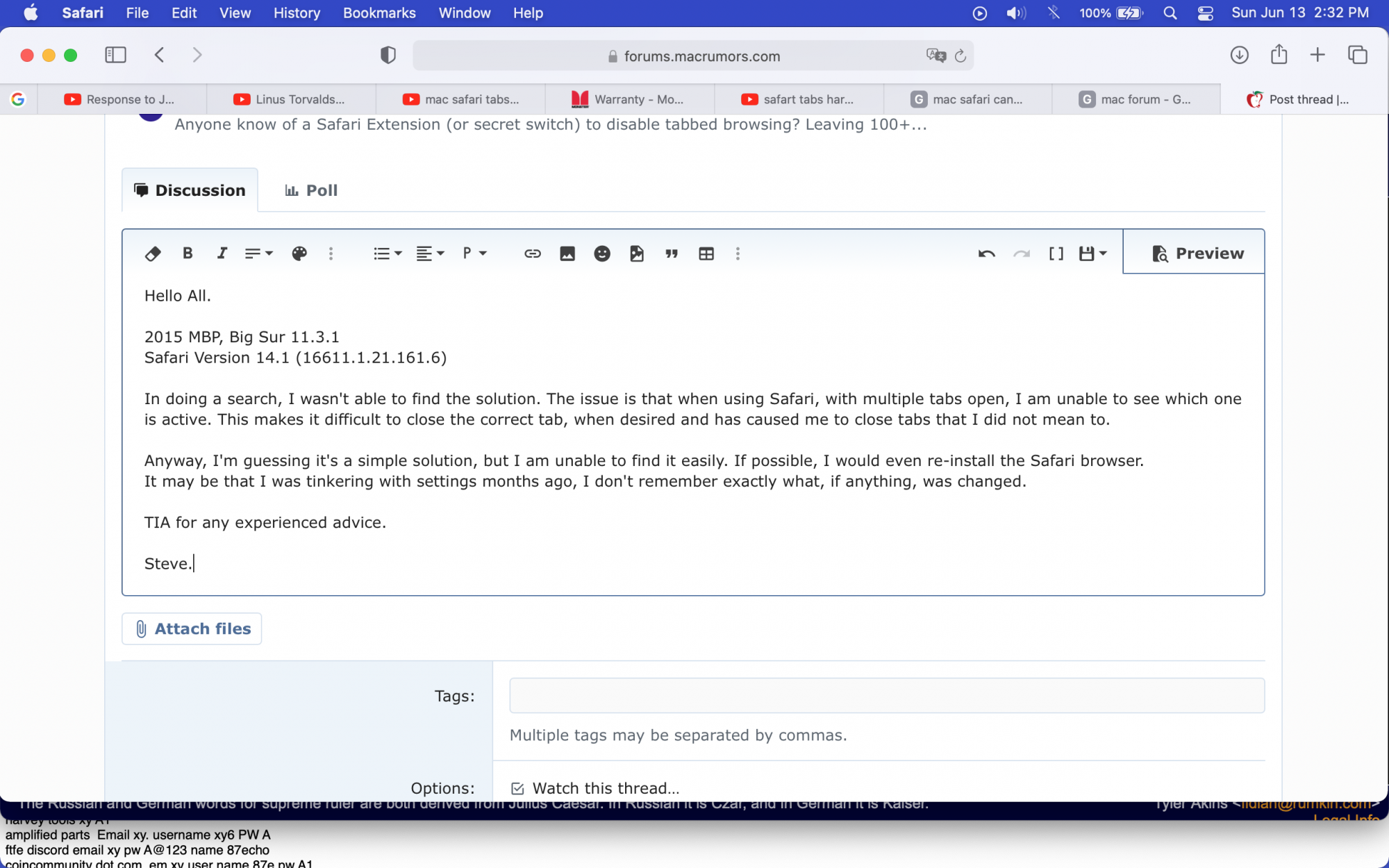Viewport: 1389px width, 868px height.
Task: Toggle Safari sidebar visibility
Action: click(x=115, y=55)
